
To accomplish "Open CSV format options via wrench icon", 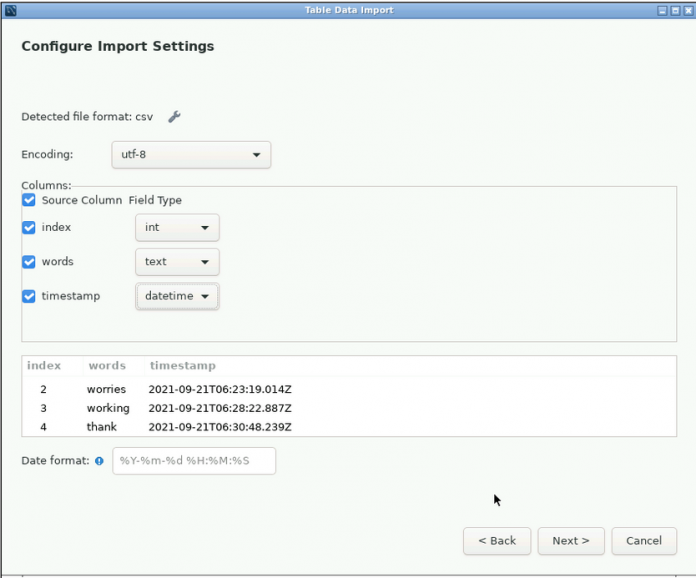I will tap(174, 117).
